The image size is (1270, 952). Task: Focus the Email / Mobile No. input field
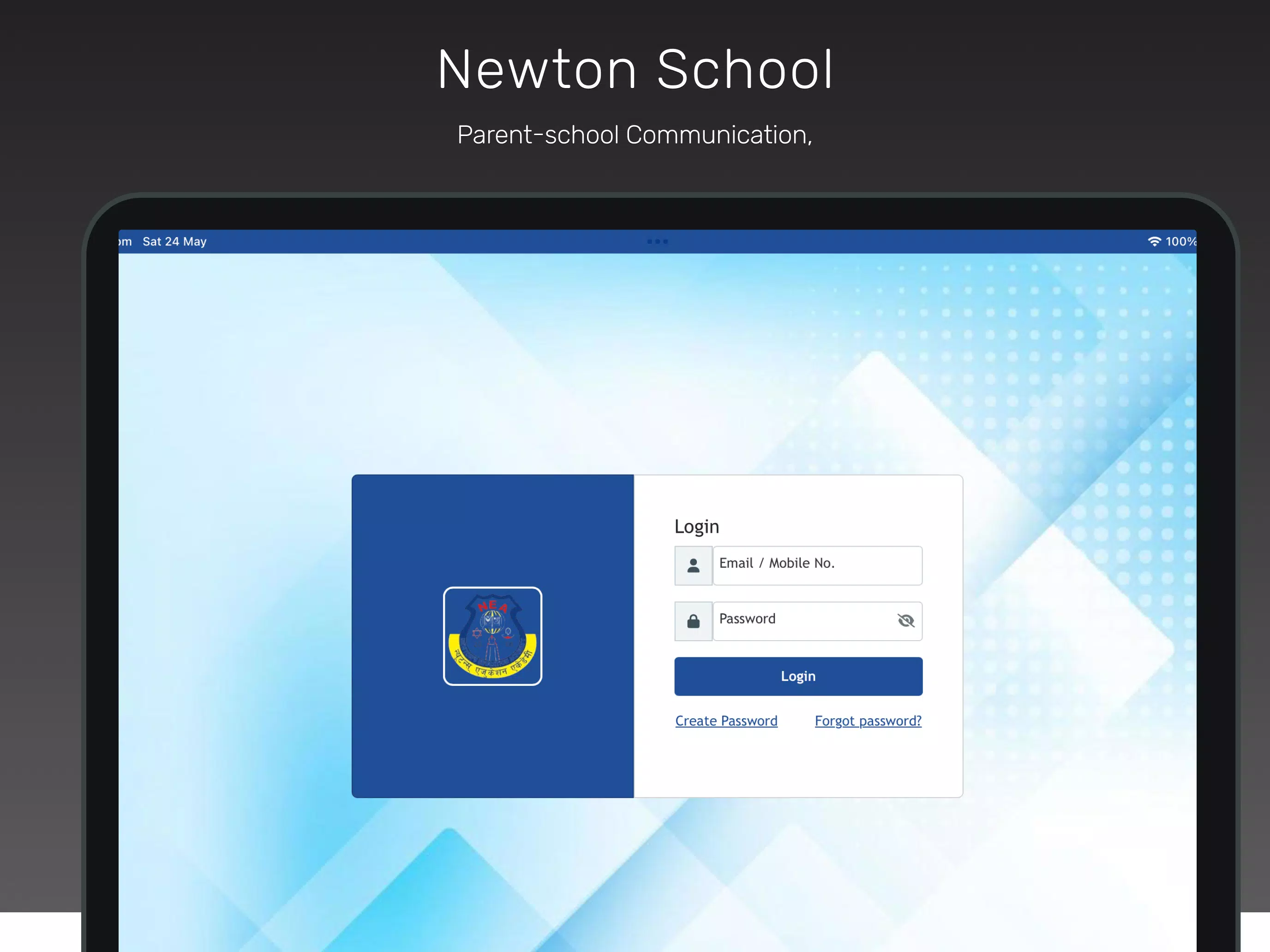[818, 566]
